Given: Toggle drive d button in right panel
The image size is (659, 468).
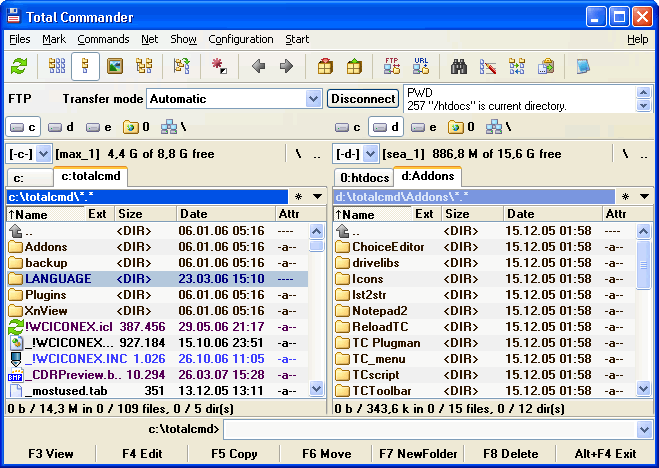Looking at the screenshot, I should [386, 127].
